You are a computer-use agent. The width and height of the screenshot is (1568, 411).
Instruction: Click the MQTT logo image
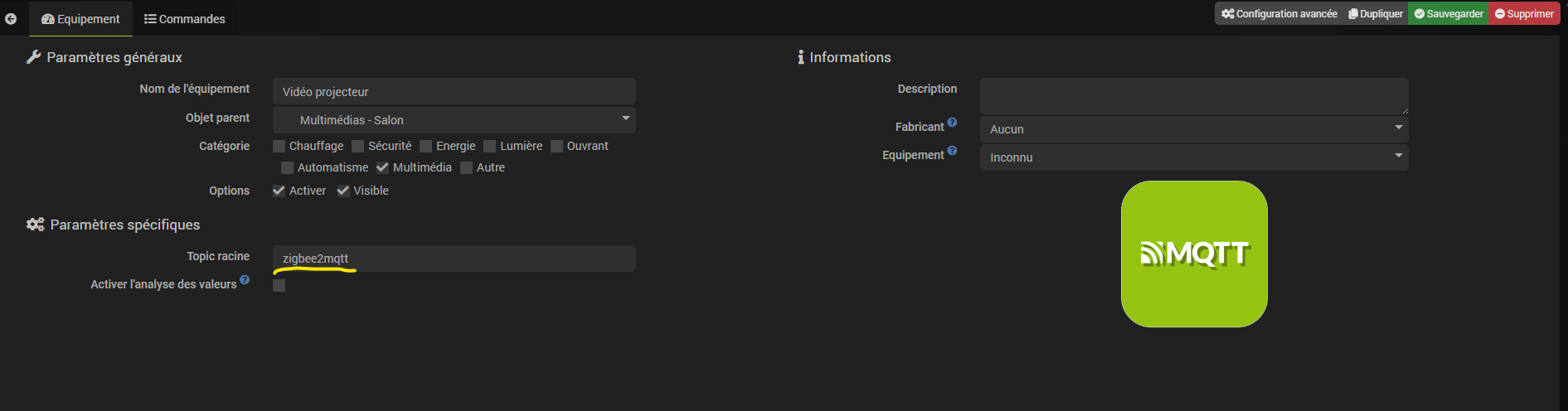tap(1194, 254)
